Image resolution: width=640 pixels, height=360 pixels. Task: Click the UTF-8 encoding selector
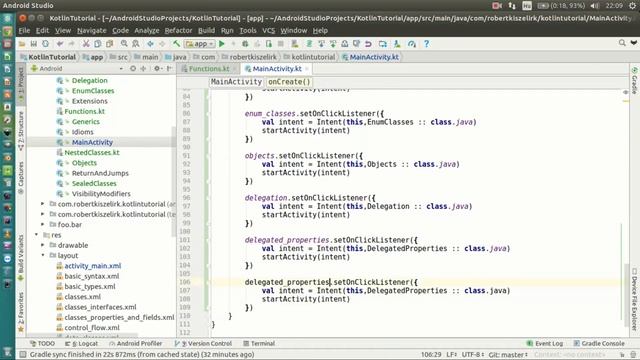[473, 355]
